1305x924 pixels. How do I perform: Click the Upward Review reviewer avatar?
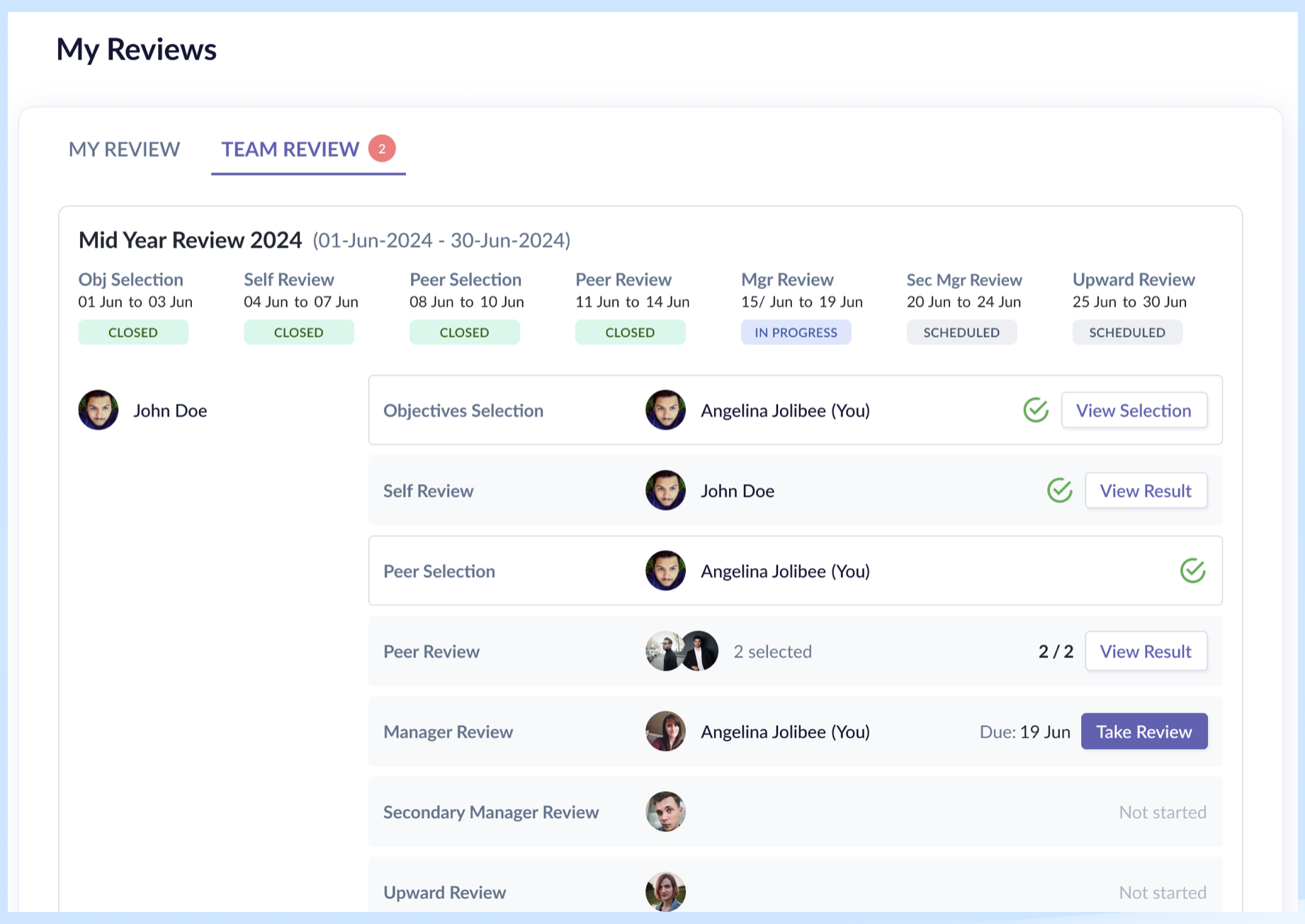[x=665, y=891]
